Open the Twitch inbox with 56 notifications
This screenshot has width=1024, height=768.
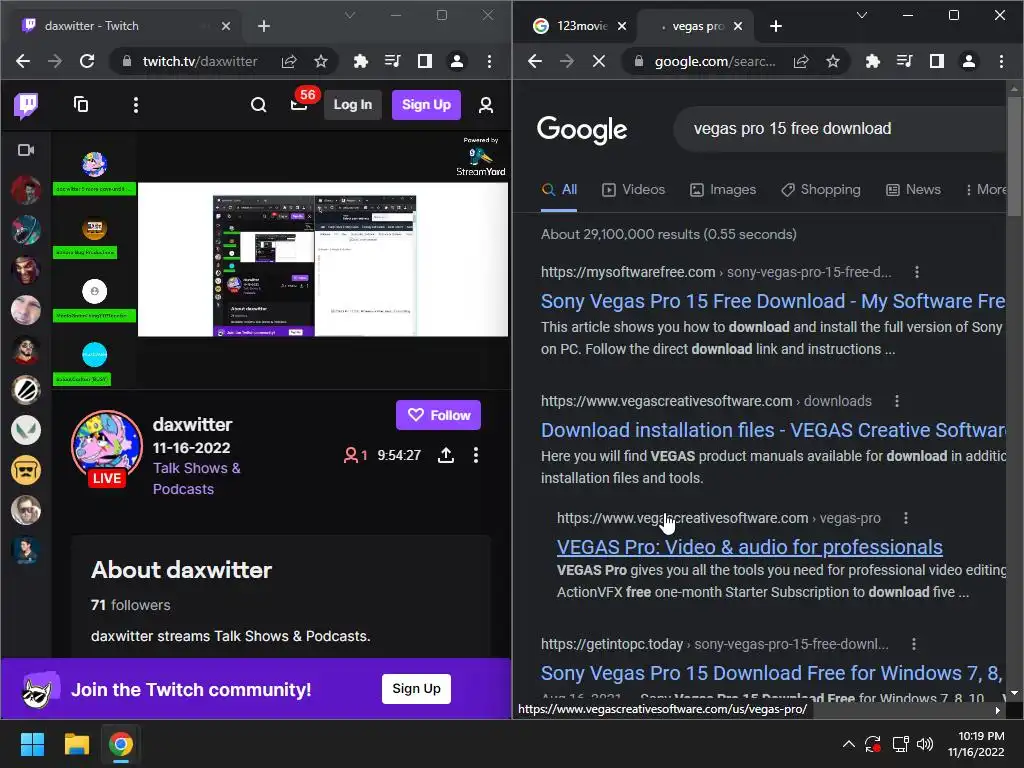point(300,104)
